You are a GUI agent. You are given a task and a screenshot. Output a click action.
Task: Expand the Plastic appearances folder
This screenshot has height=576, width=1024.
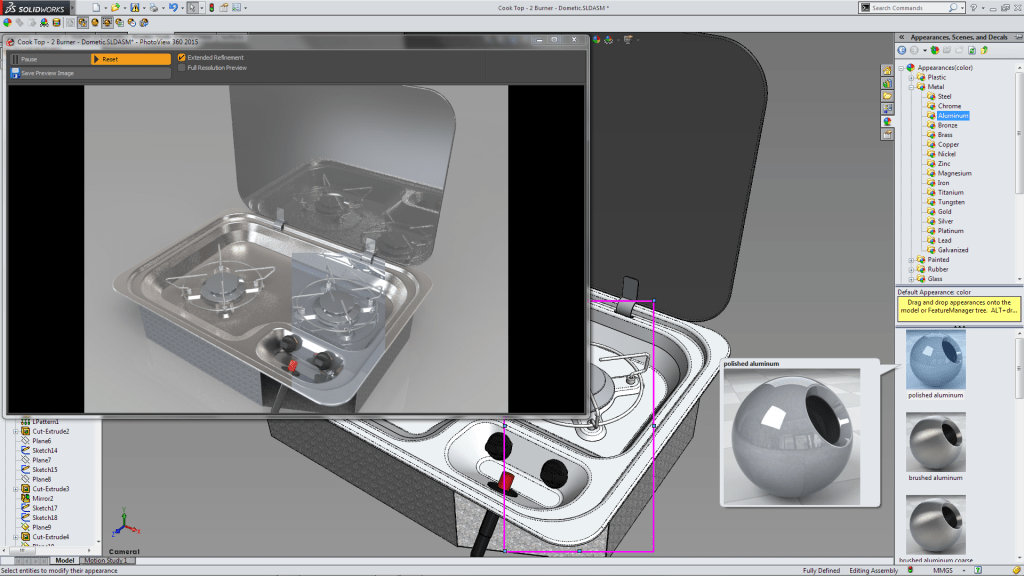(x=912, y=77)
